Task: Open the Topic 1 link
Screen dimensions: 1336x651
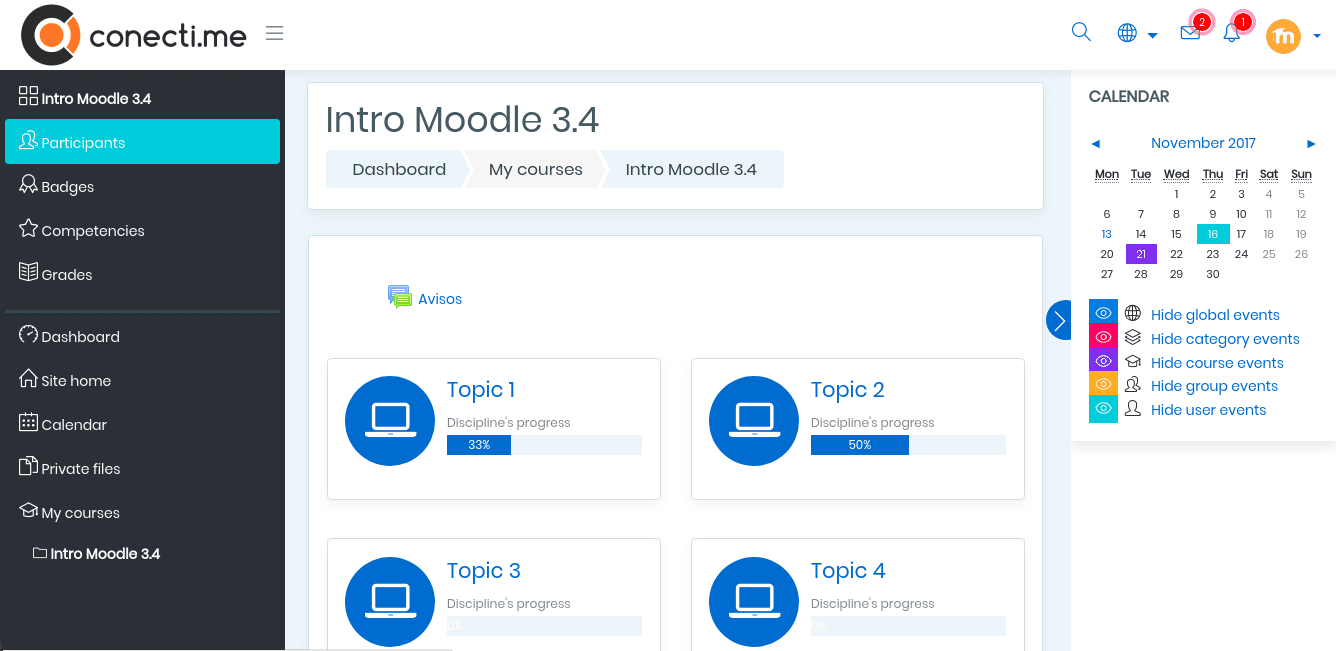Action: tap(481, 390)
